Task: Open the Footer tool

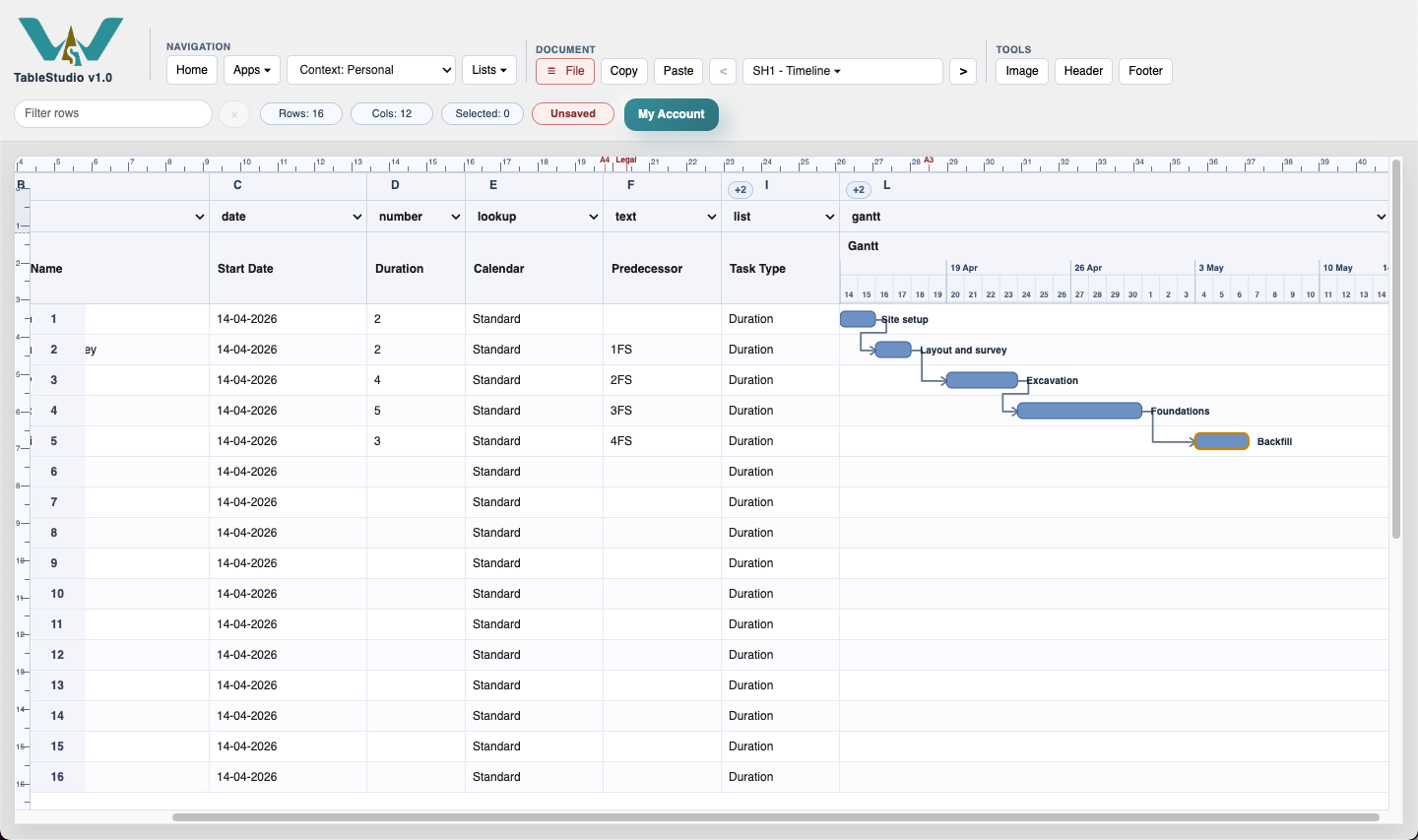Action: pyautogui.click(x=1146, y=71)
